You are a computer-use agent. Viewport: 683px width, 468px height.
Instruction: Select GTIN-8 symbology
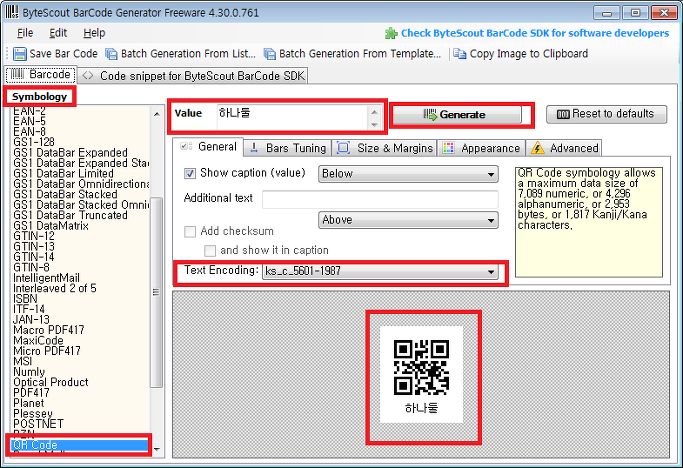click(31, 268)
